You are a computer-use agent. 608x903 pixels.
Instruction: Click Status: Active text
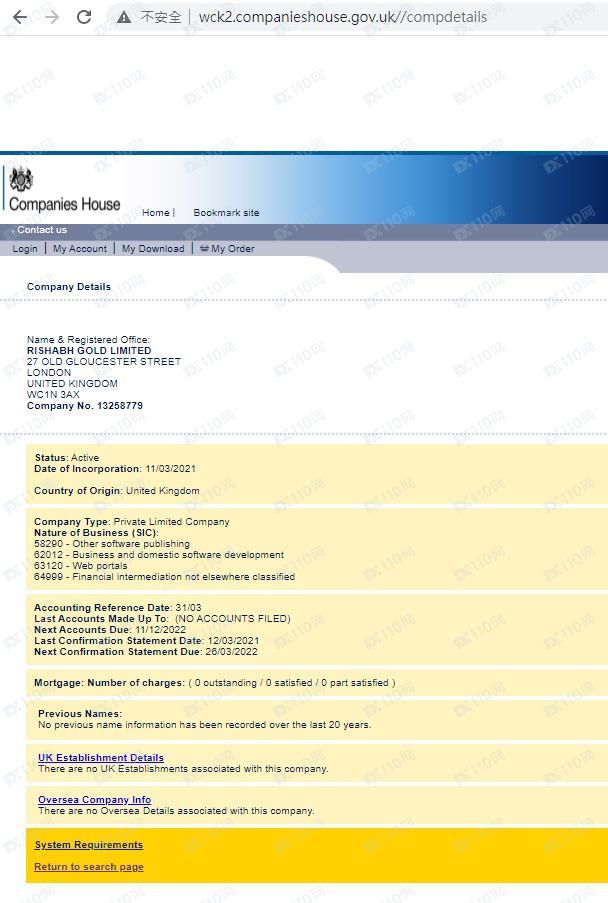click(x=67, y=458)
